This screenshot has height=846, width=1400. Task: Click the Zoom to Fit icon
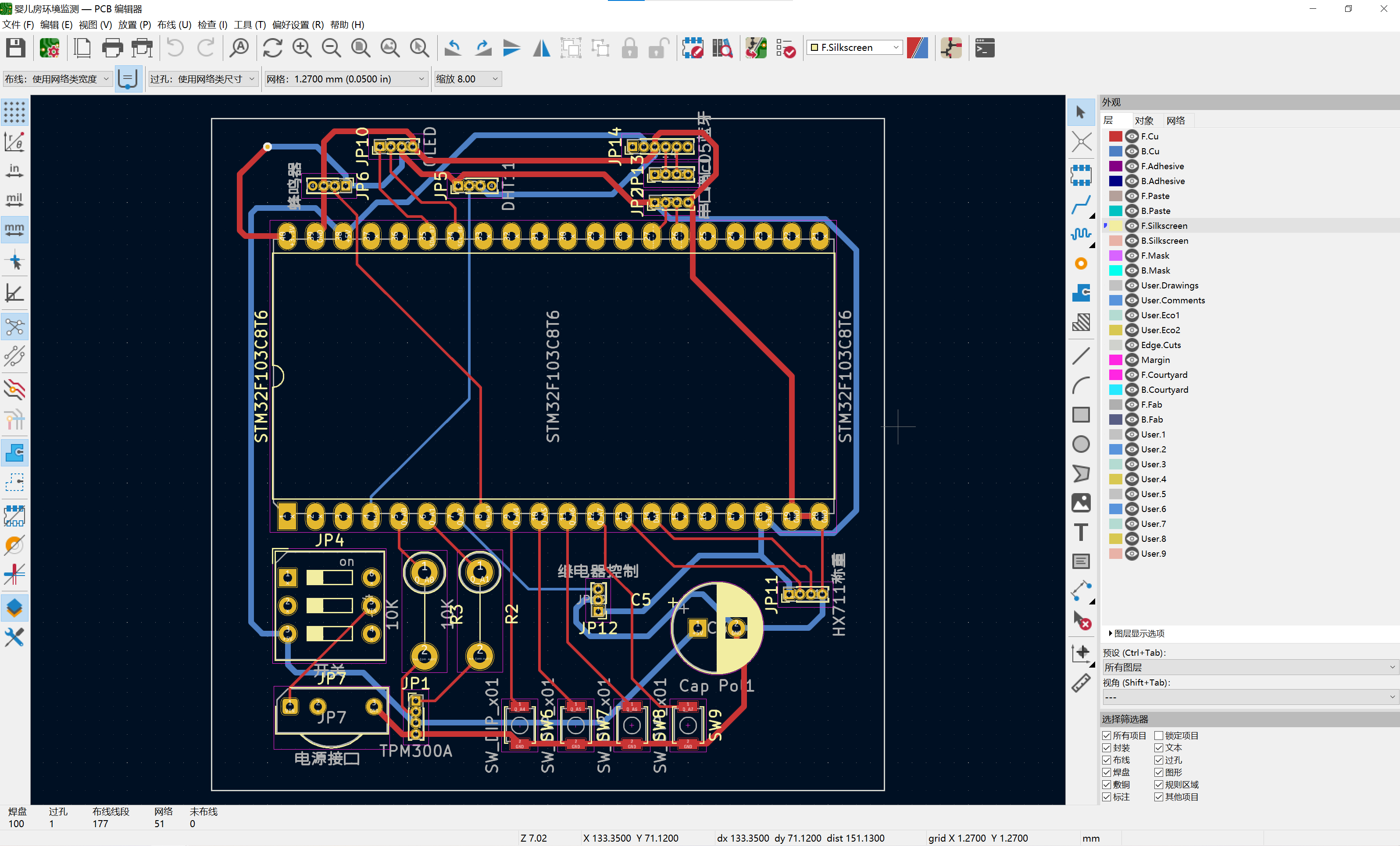361,48
